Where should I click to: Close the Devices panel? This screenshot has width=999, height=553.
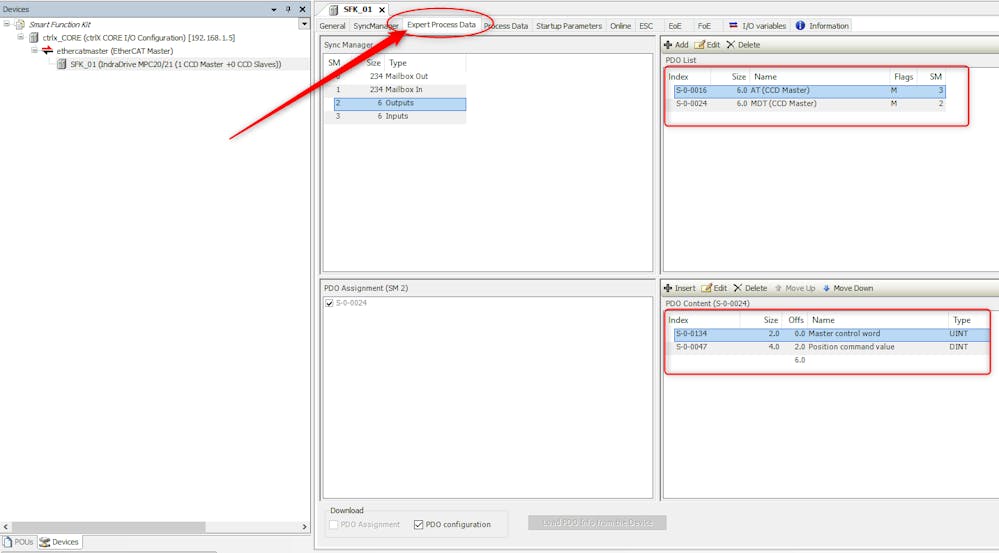tap(303, 10)
